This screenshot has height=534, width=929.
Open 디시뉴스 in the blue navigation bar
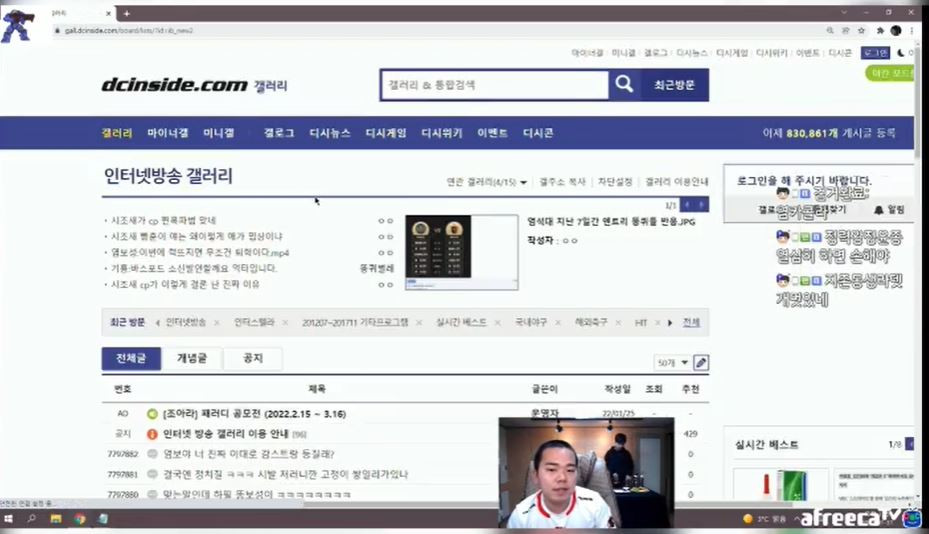coord(329,133)
